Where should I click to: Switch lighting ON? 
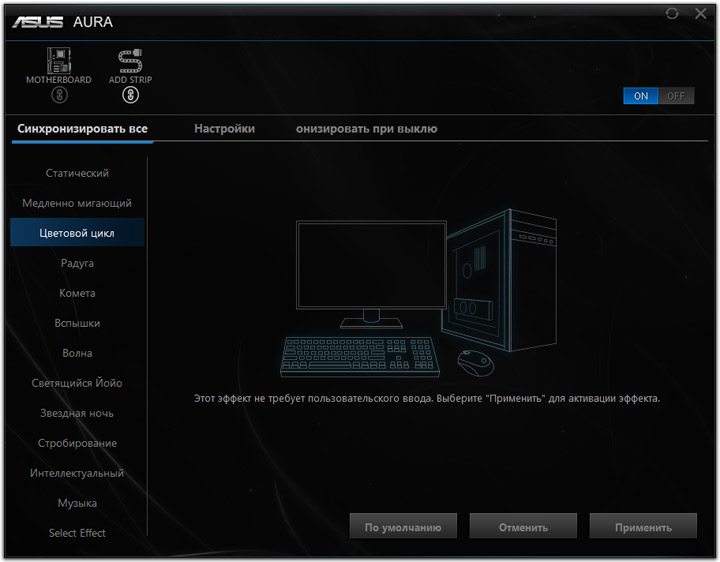click(x=641, y=96)
